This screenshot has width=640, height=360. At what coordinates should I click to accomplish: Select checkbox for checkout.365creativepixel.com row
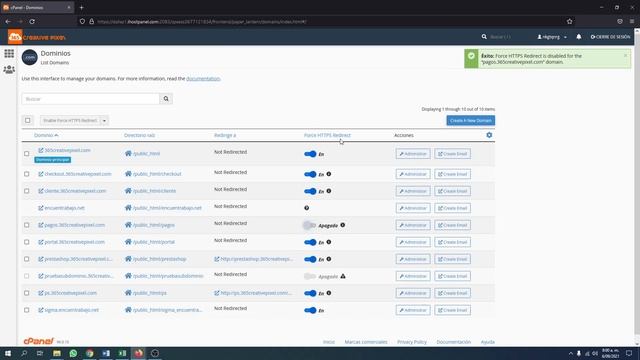pos(27,174)
